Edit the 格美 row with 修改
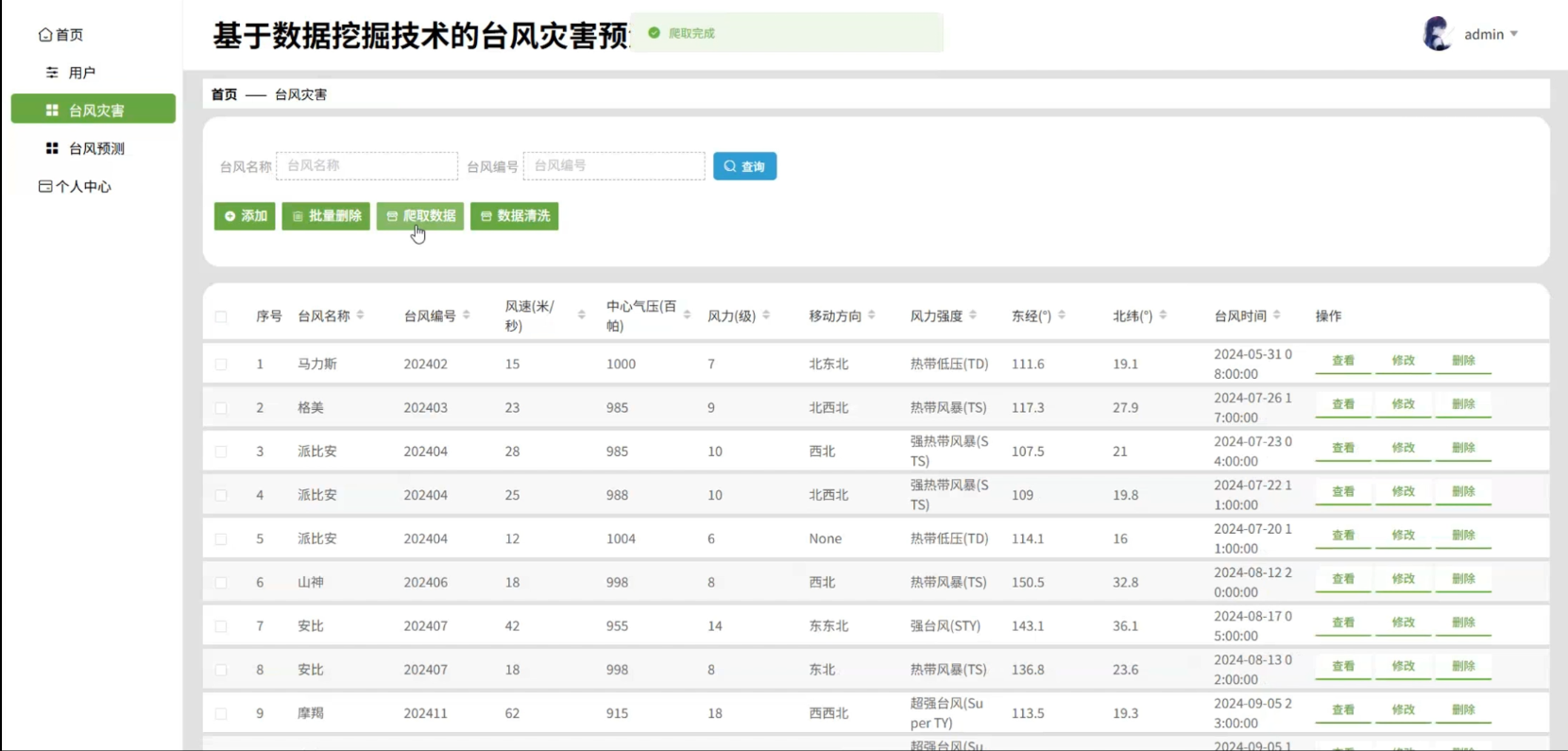The width and height of the screenshot is (1568, 751). (x=1404, y=405)
